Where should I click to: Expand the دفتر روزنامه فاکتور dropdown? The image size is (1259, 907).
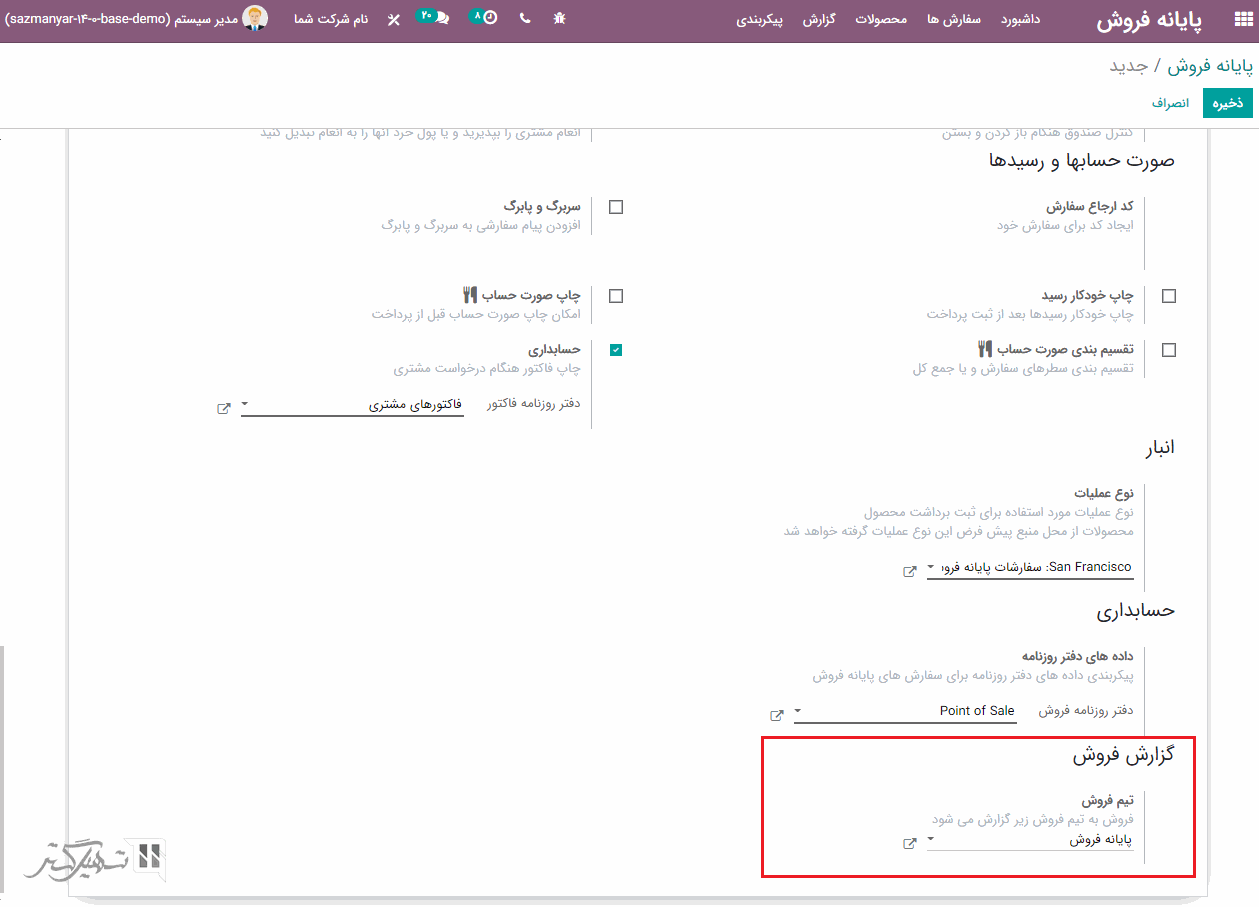[x=352, y=405]
